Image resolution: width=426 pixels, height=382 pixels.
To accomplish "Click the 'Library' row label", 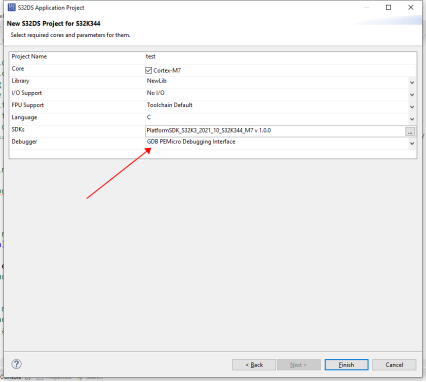I will click(20, 81).
